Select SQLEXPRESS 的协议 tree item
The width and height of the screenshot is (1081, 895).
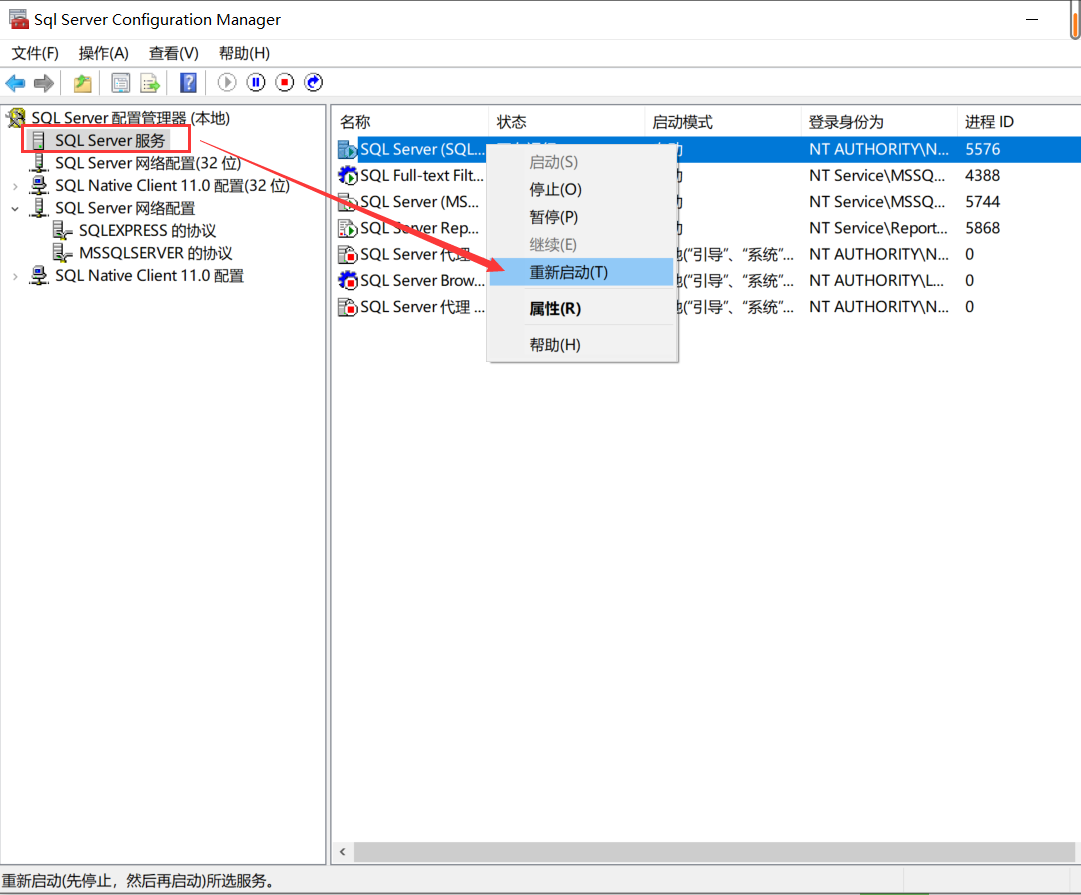tap(148, 230)
